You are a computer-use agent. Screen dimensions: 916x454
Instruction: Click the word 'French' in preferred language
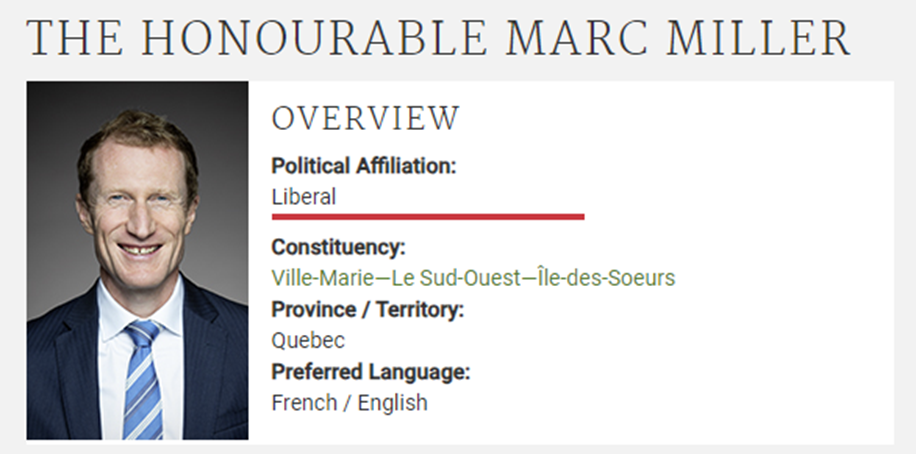(x=299, y=403)
